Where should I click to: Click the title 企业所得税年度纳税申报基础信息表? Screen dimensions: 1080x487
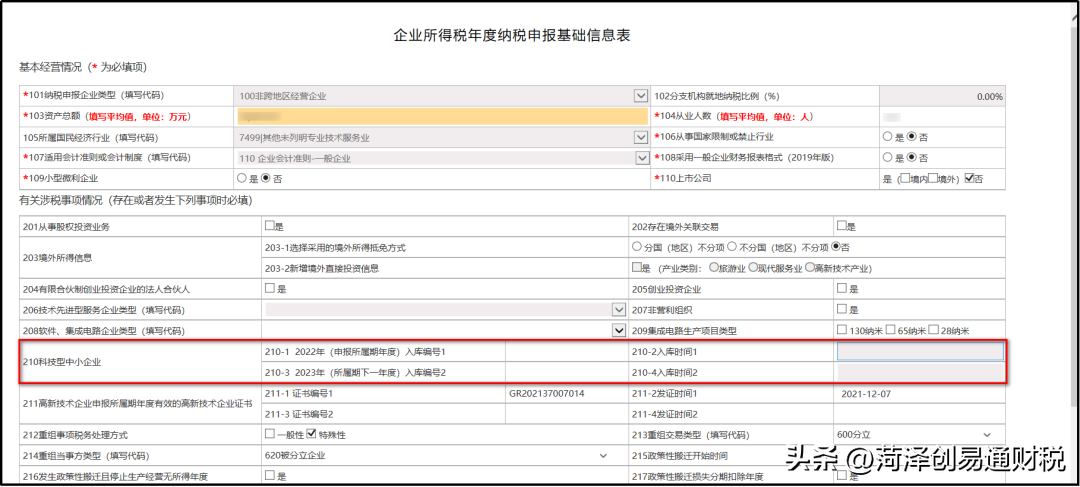512,35
